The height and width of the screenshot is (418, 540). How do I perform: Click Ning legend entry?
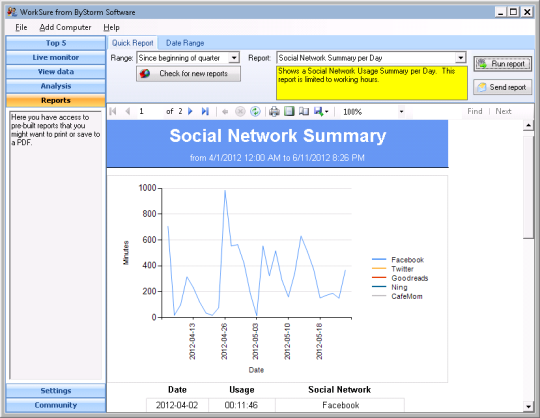[x=390, y=287]
